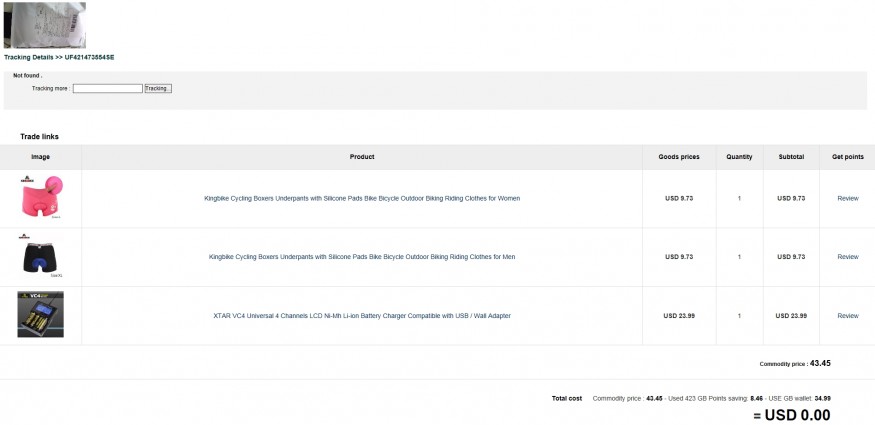Click the XTAR VC4 battery charger image
The height and width of the screenshot is (425, 875).
[40, 314]
